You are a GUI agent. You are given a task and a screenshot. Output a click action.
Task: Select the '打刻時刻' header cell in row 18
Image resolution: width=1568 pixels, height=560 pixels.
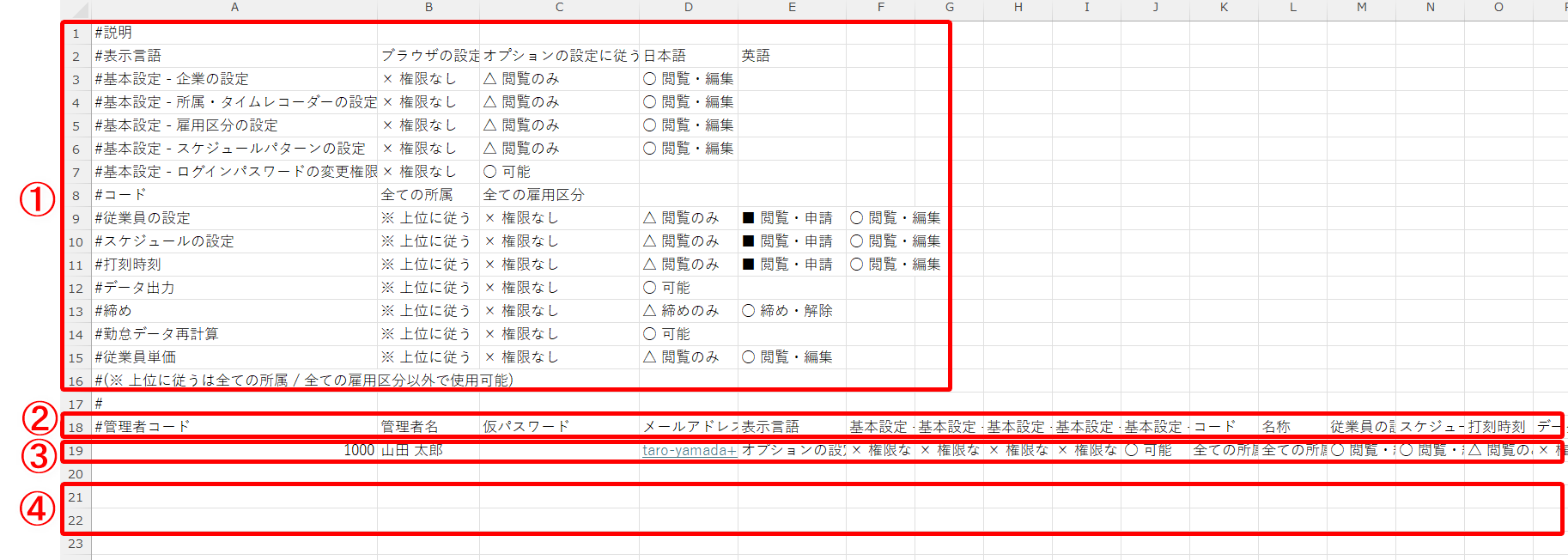coord(1498,427)
